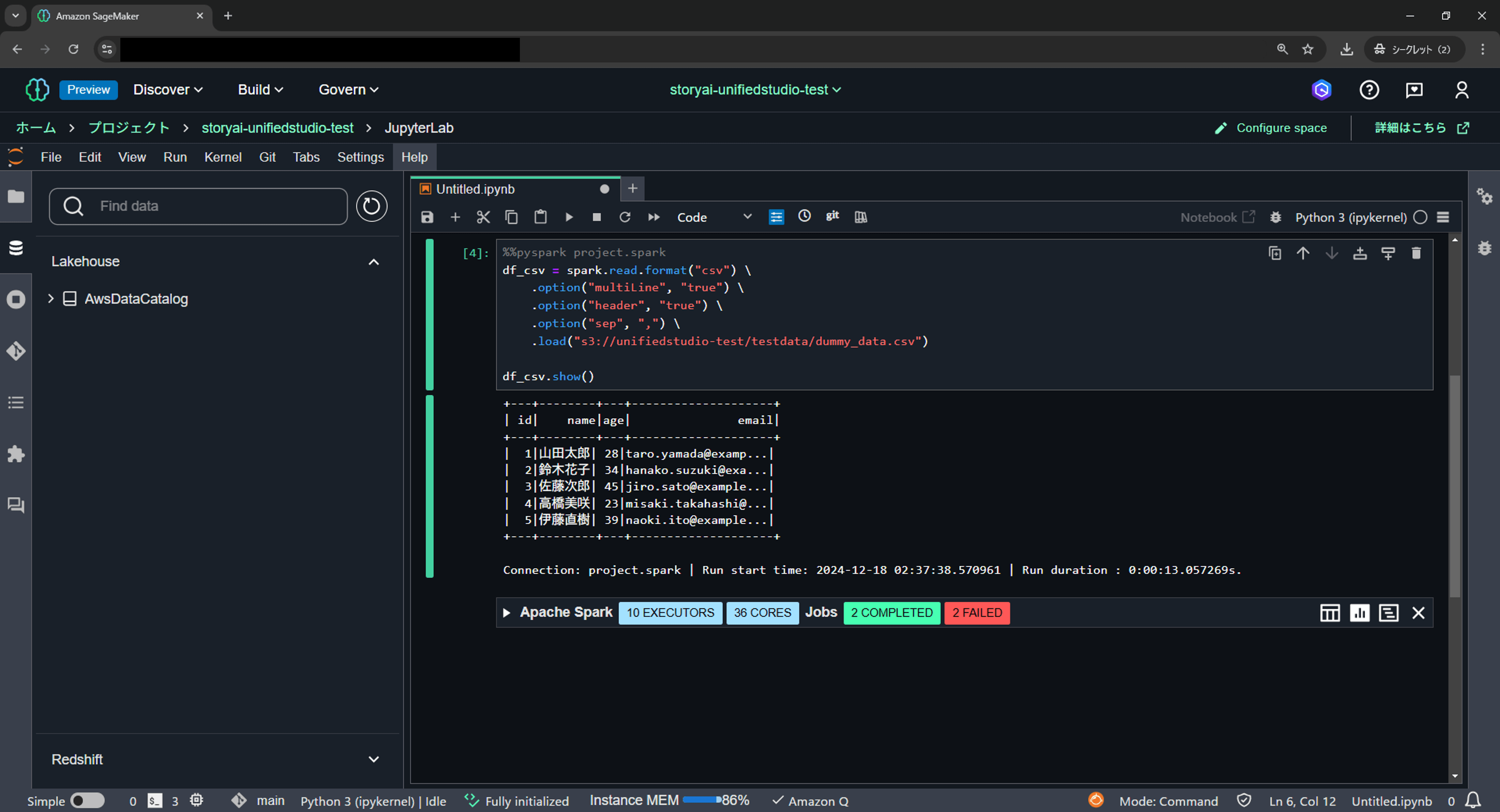Restart kernel and run all cells
Image resolution: width=1500 pixels, height=812 pixels.
coord(654,217)
